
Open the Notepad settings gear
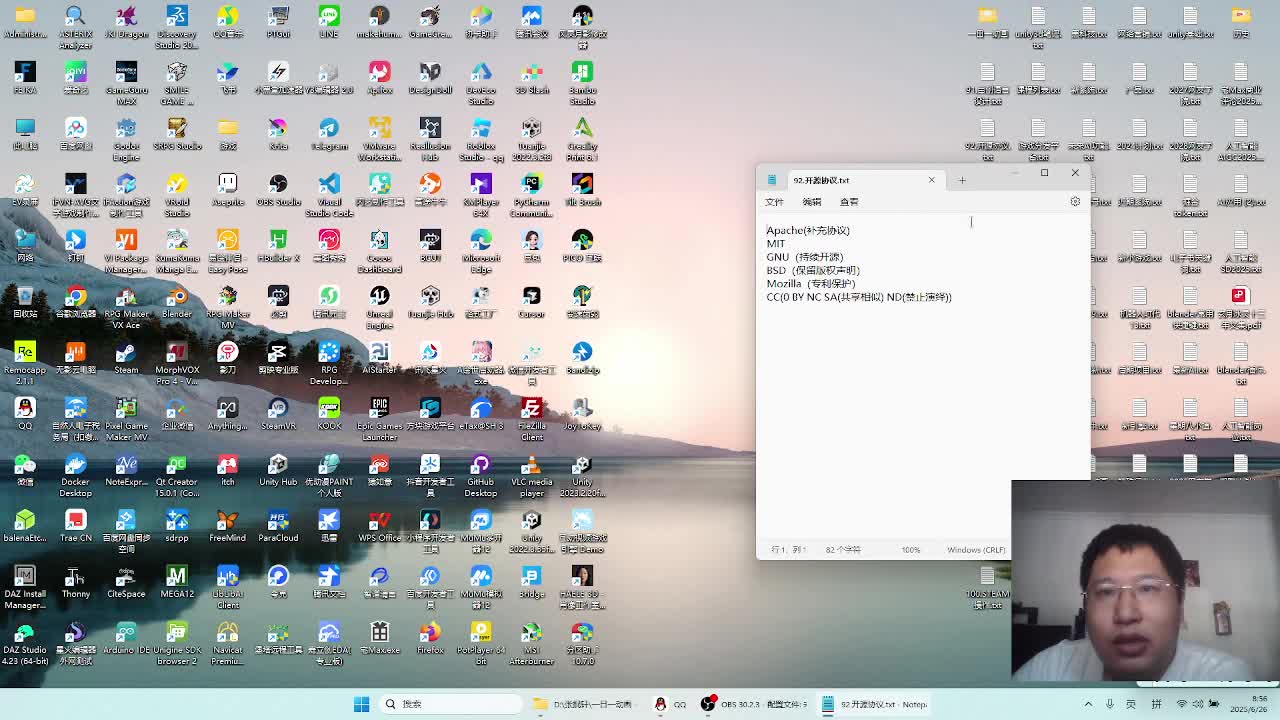coord(1075,202)
